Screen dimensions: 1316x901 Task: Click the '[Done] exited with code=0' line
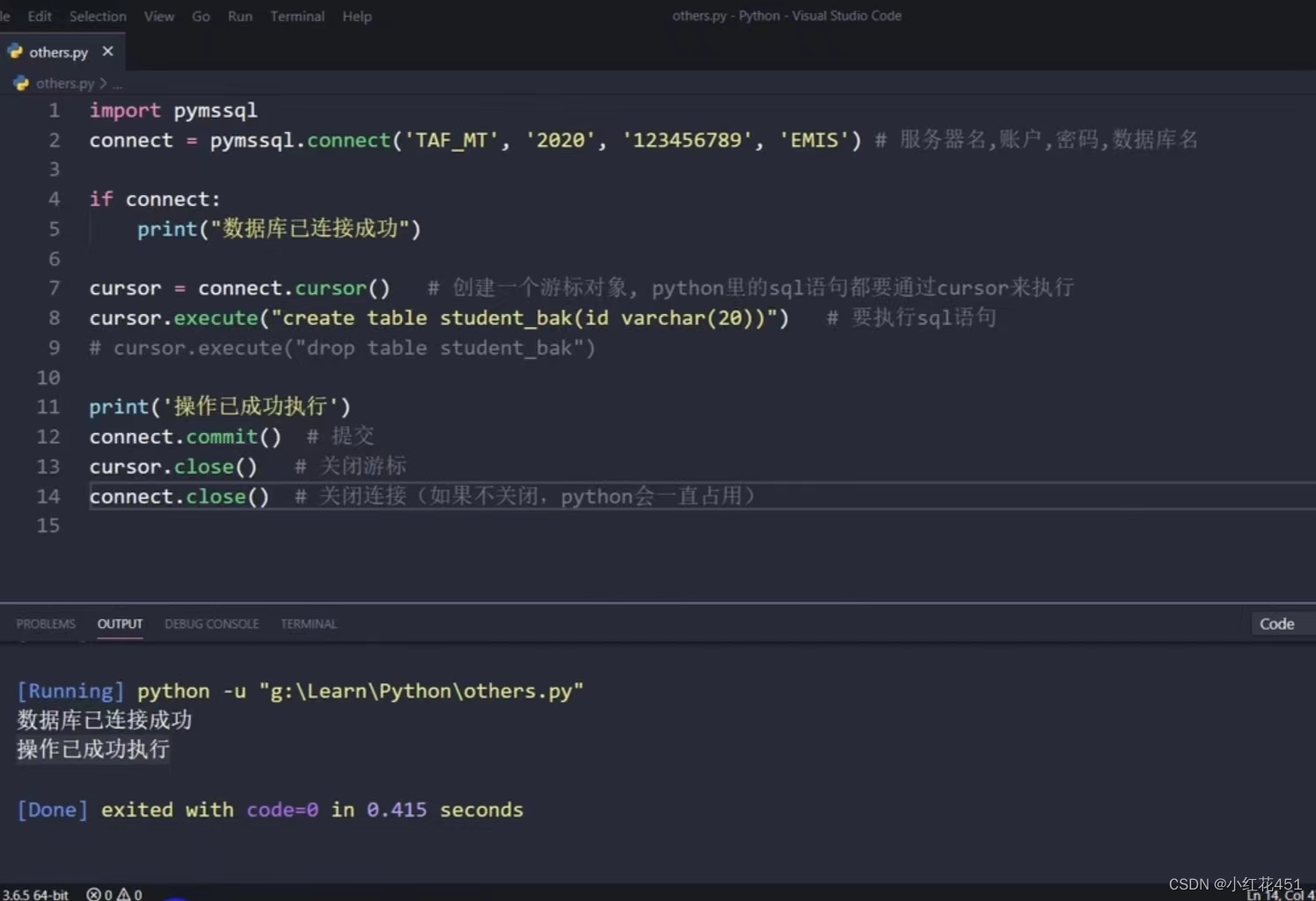[x=270, y=810]
